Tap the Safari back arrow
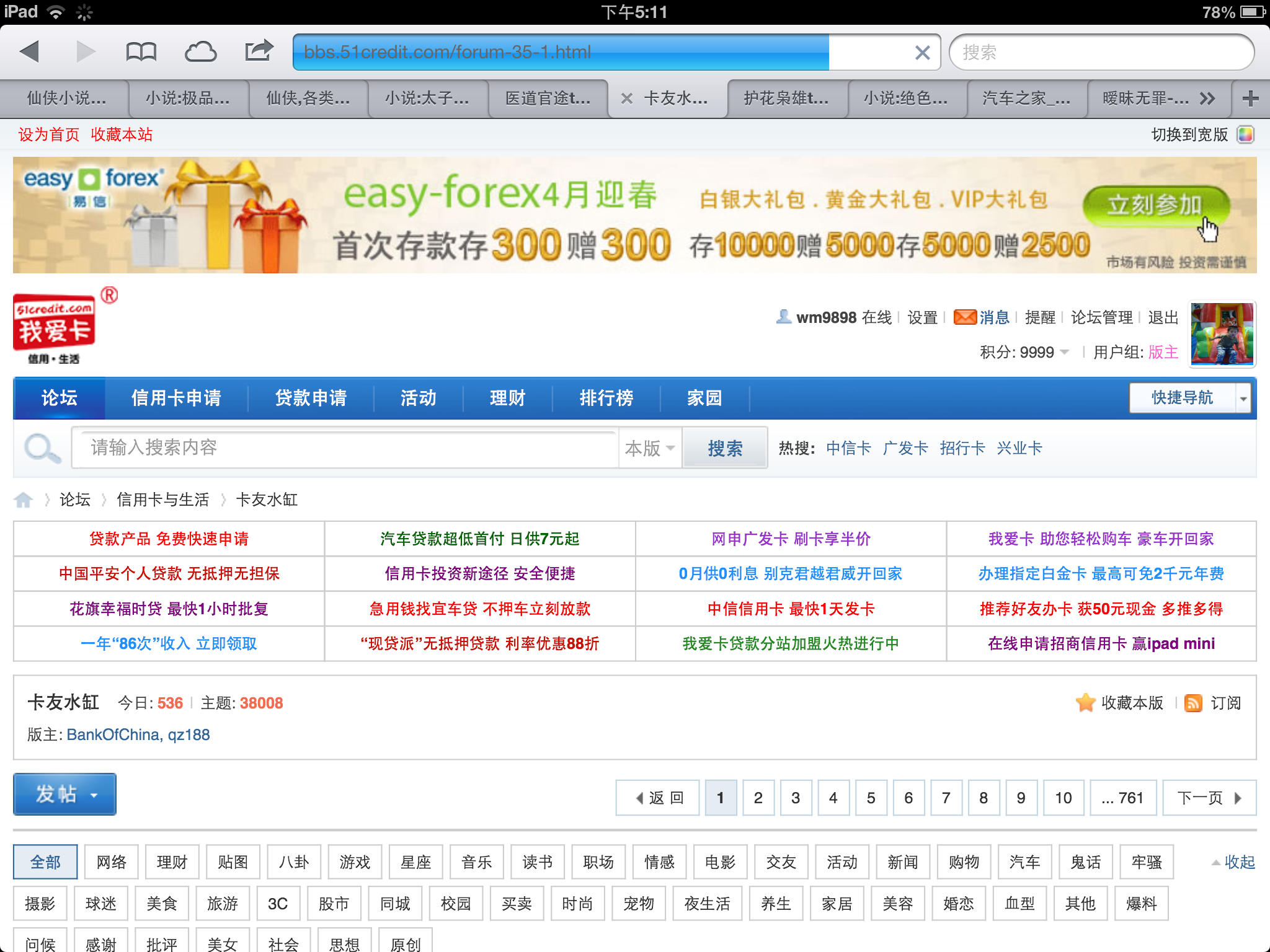 (x=30, y=51)
